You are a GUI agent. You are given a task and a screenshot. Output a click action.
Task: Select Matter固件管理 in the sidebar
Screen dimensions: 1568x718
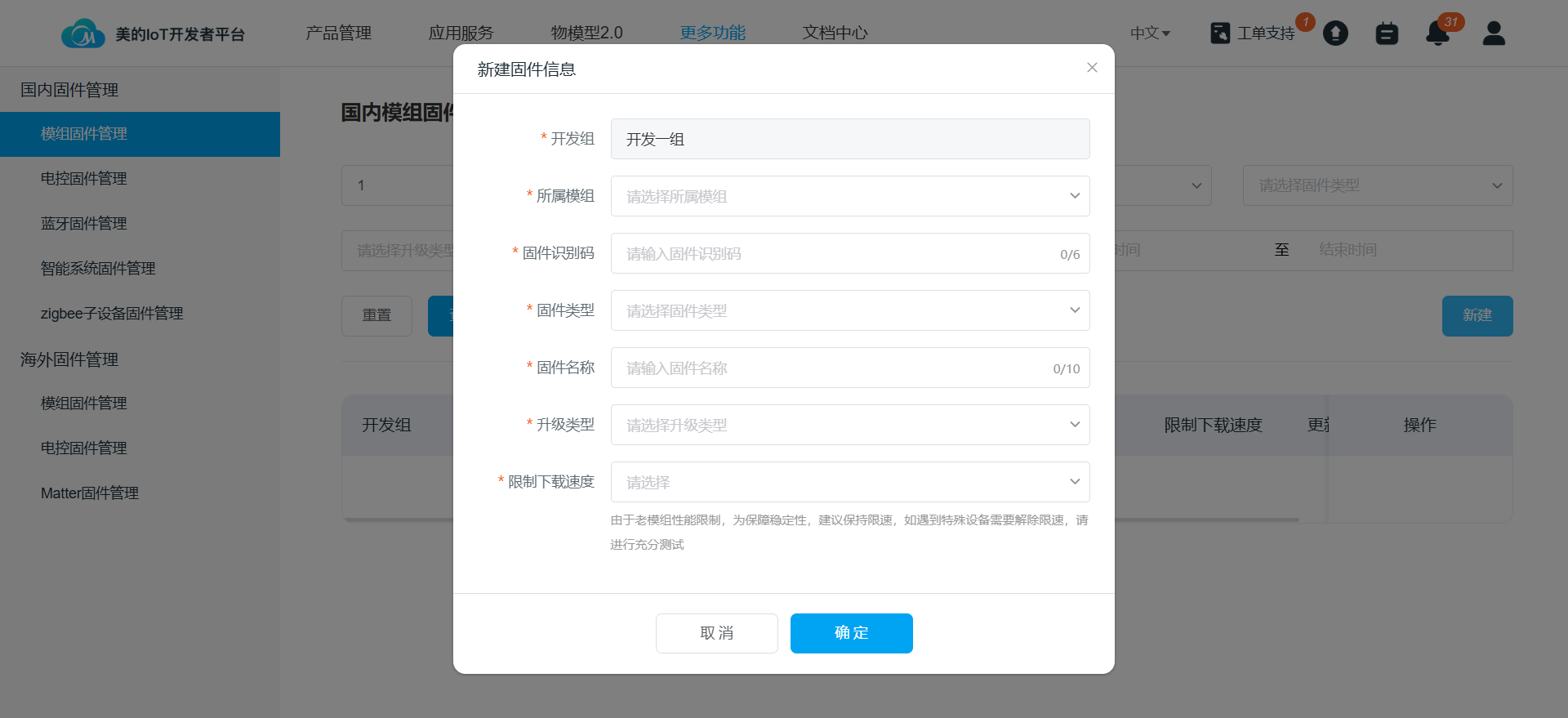[x=90, y=493]
